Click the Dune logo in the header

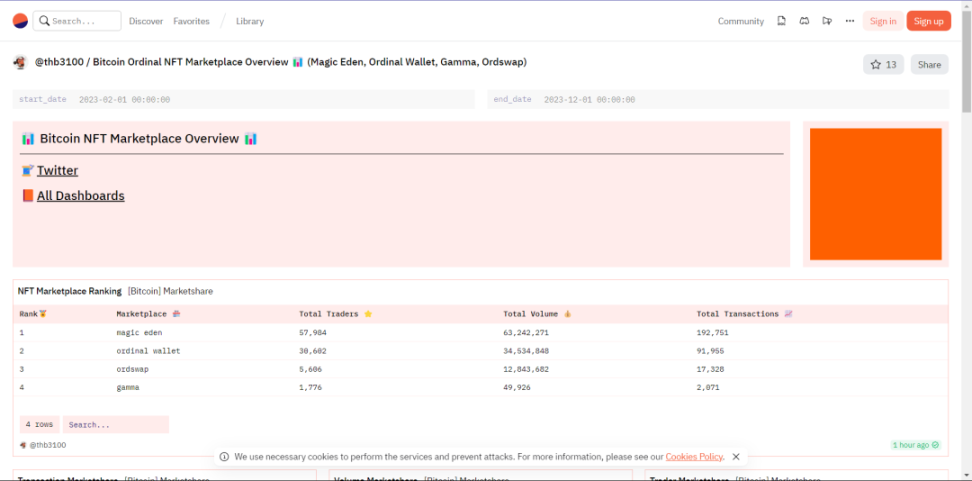pyautogui.click(x=20, y=21)
